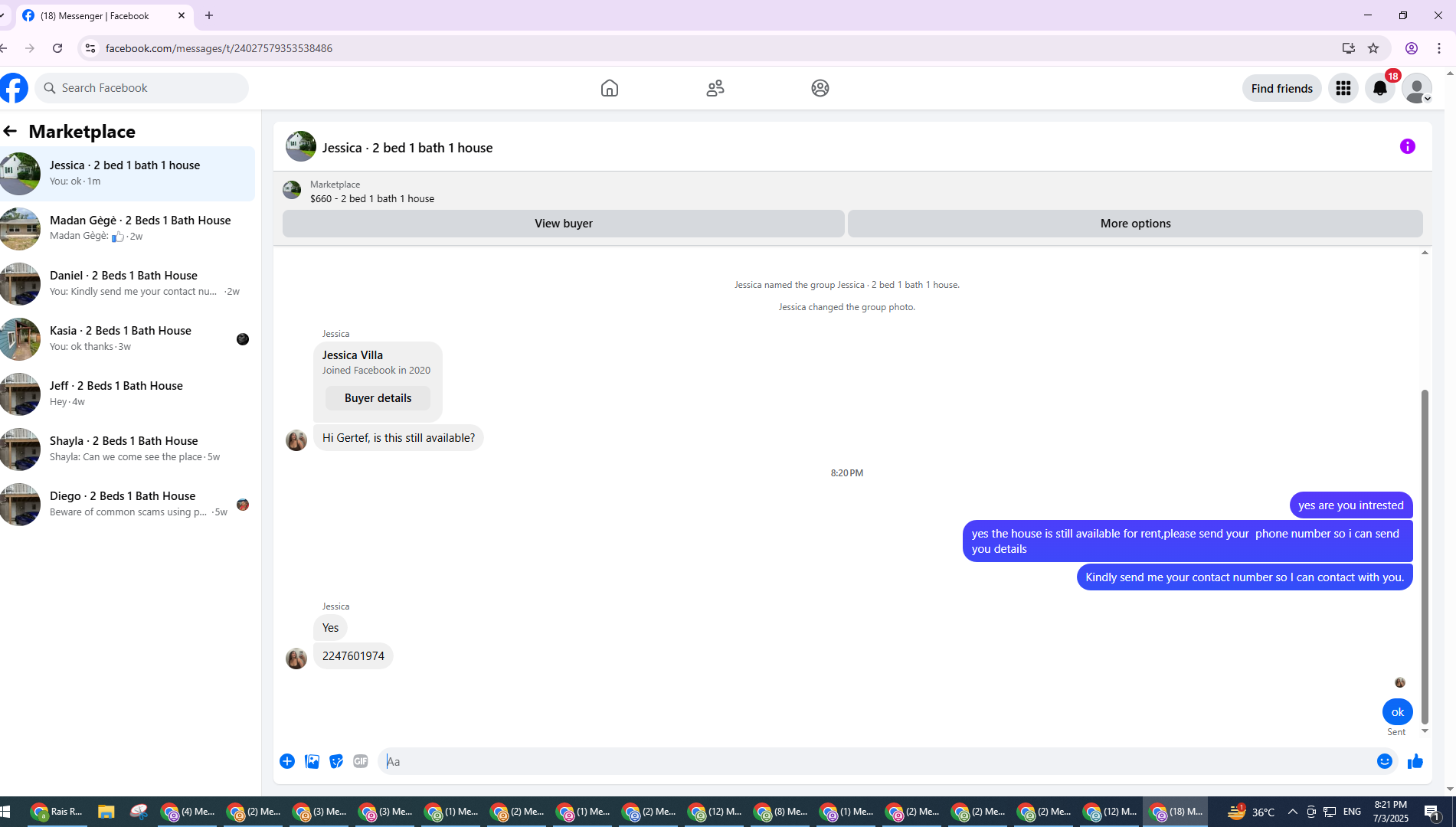
Task: Open the account profile avatar menu
Action: click(x=1417, y=88)
